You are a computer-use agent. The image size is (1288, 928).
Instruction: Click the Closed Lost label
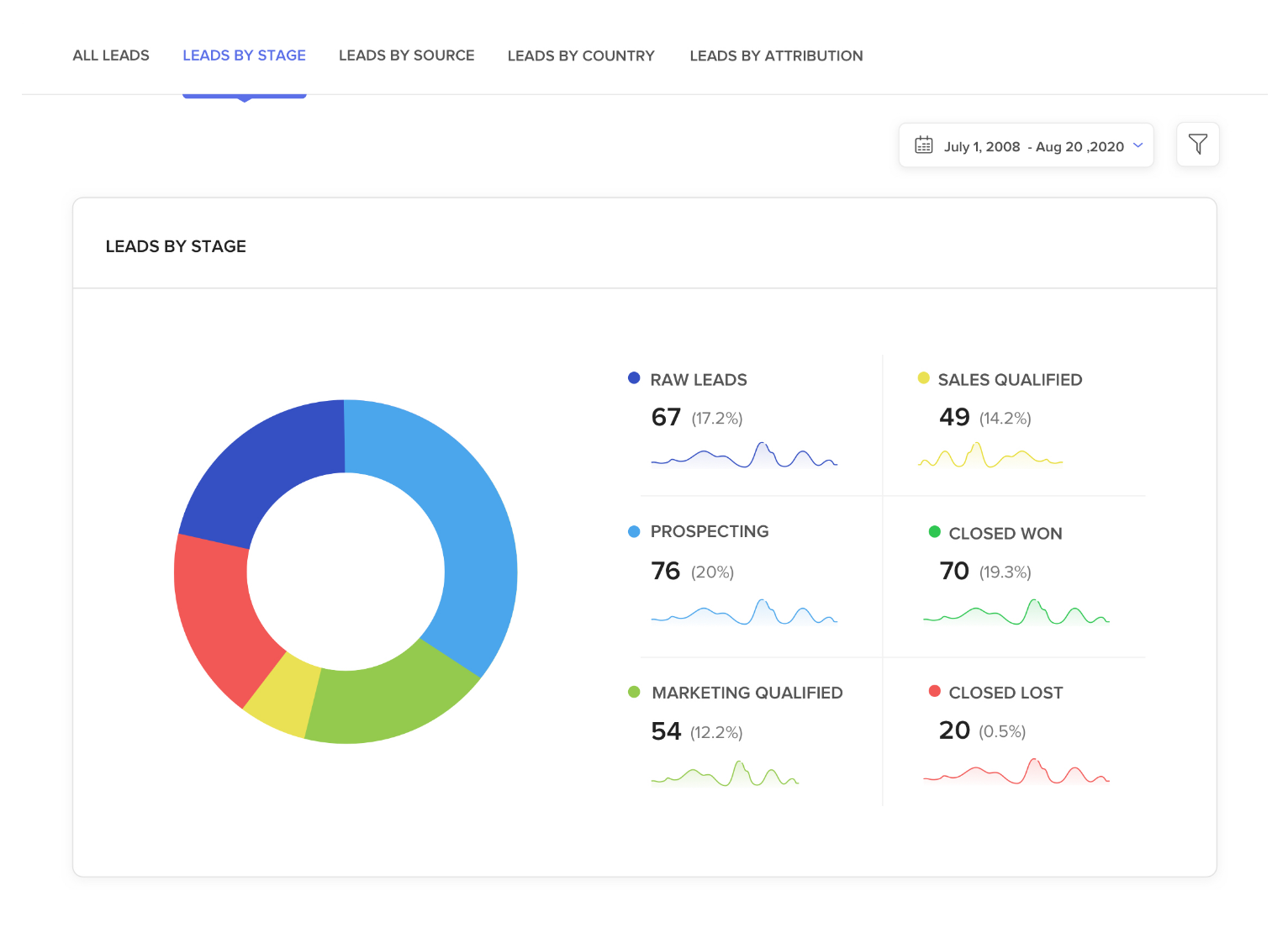(1006, 693)
